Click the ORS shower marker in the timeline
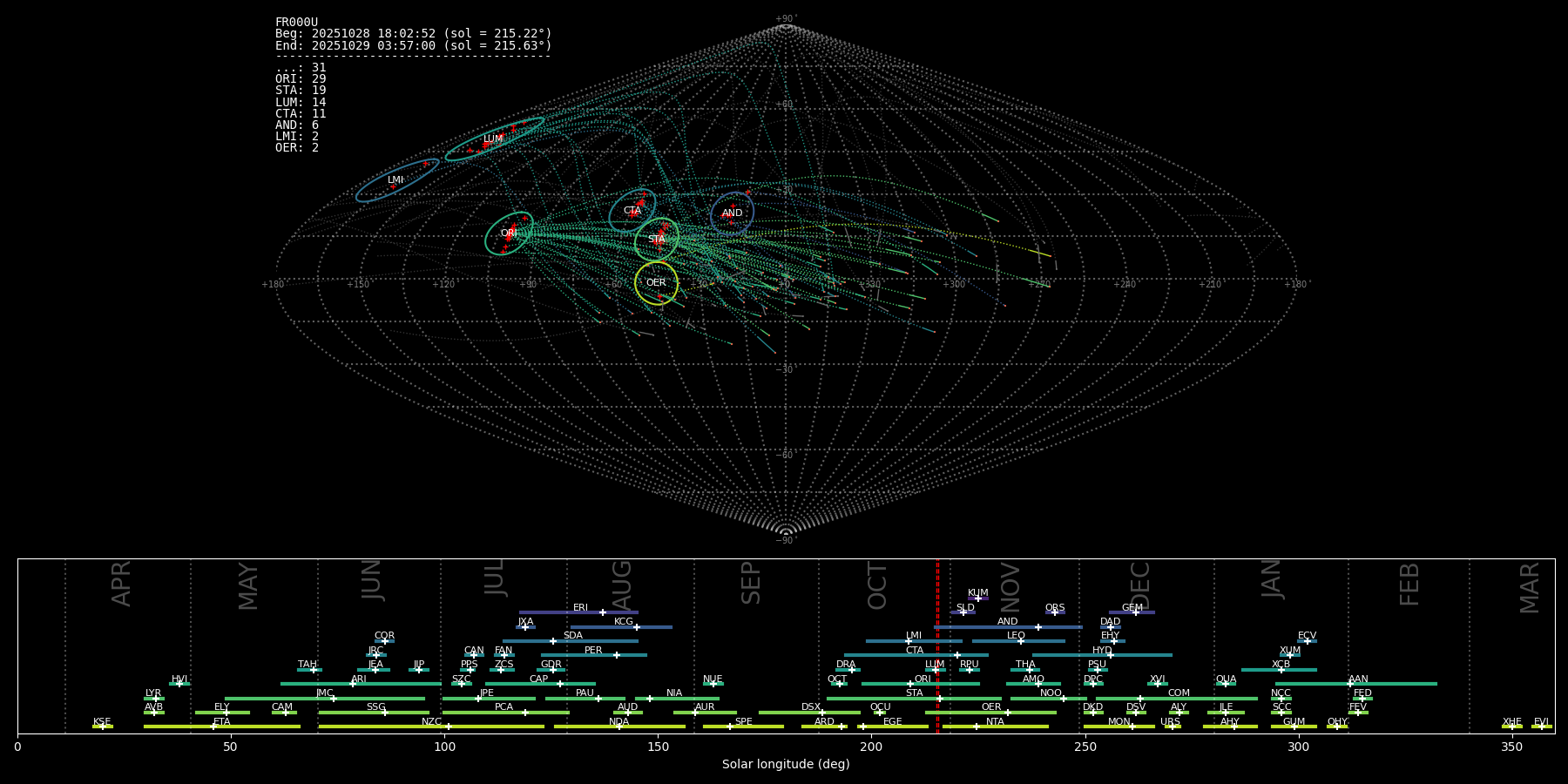 pyautogui.click(x=1055, y=612)
